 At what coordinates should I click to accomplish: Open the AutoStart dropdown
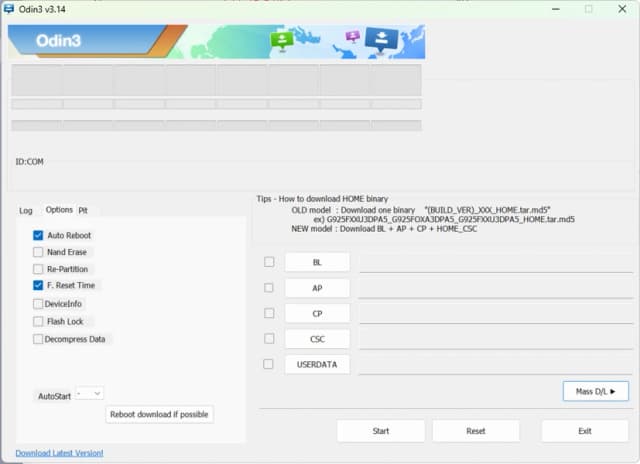point(90,393)
